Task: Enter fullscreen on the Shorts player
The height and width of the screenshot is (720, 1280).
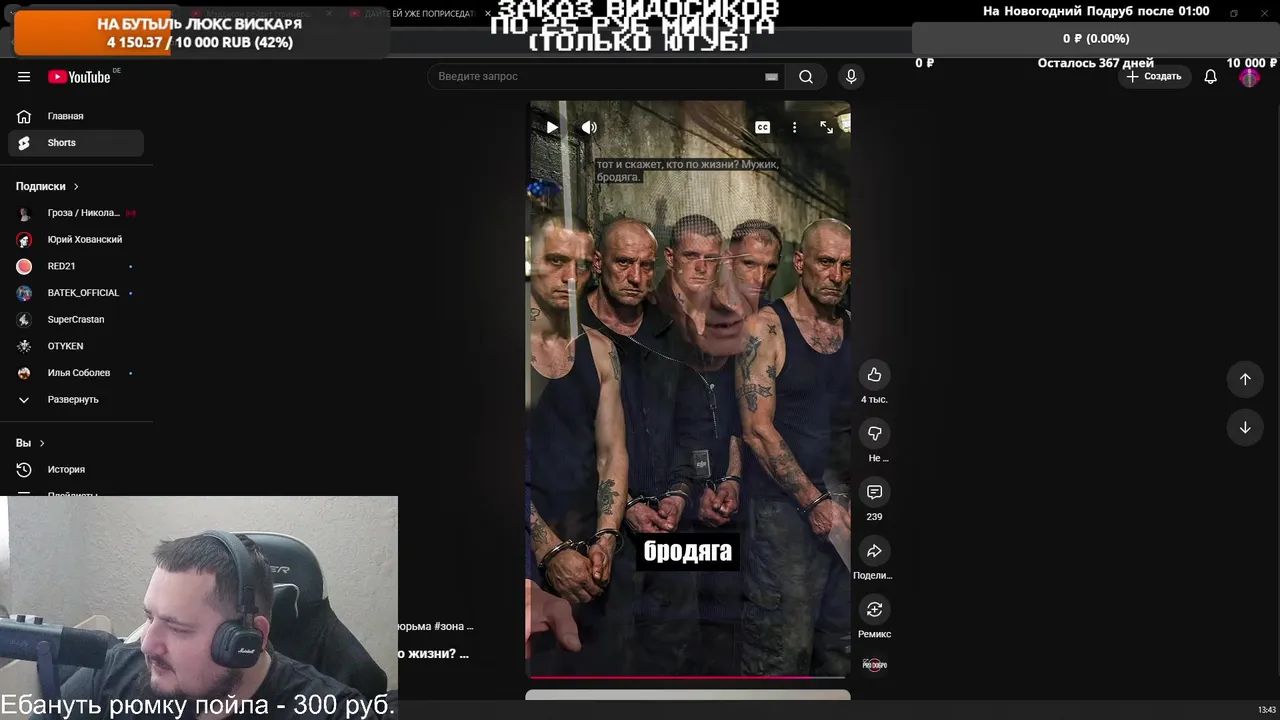Action: coord(826,127)
